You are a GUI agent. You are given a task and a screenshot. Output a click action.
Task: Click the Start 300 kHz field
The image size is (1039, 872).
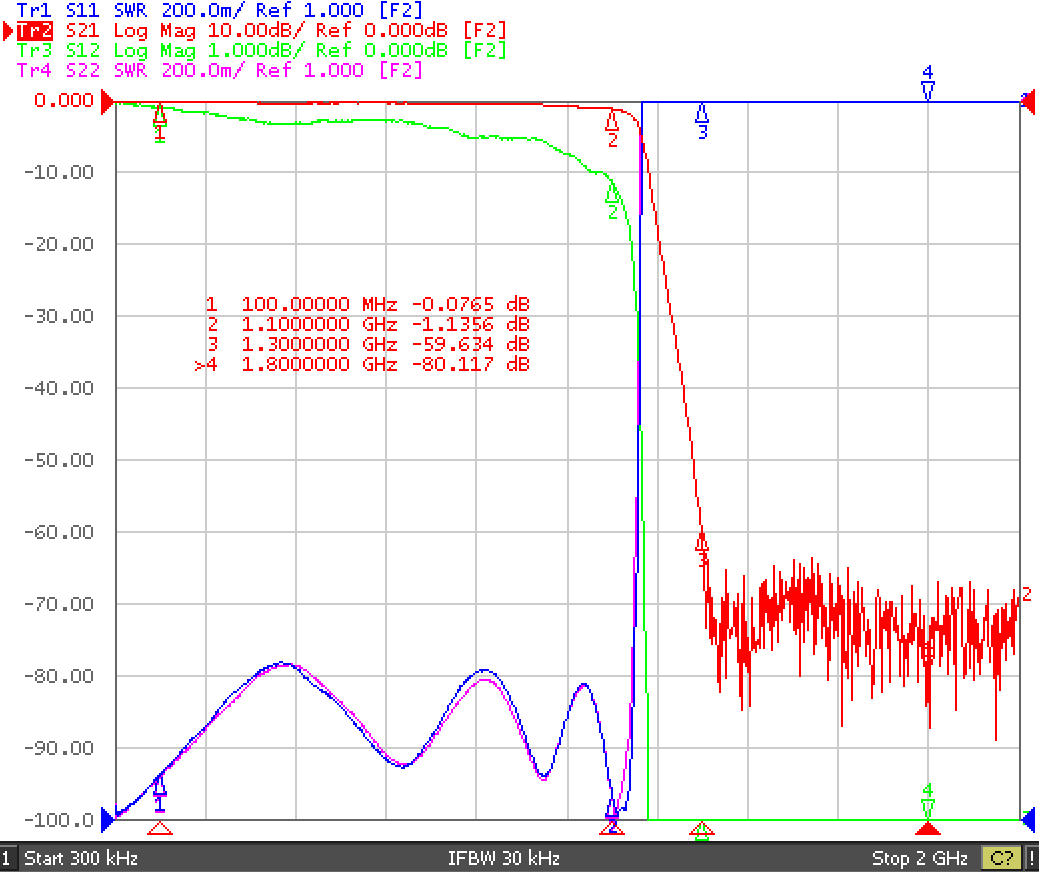pyautogui.click(x=81, y=858)
